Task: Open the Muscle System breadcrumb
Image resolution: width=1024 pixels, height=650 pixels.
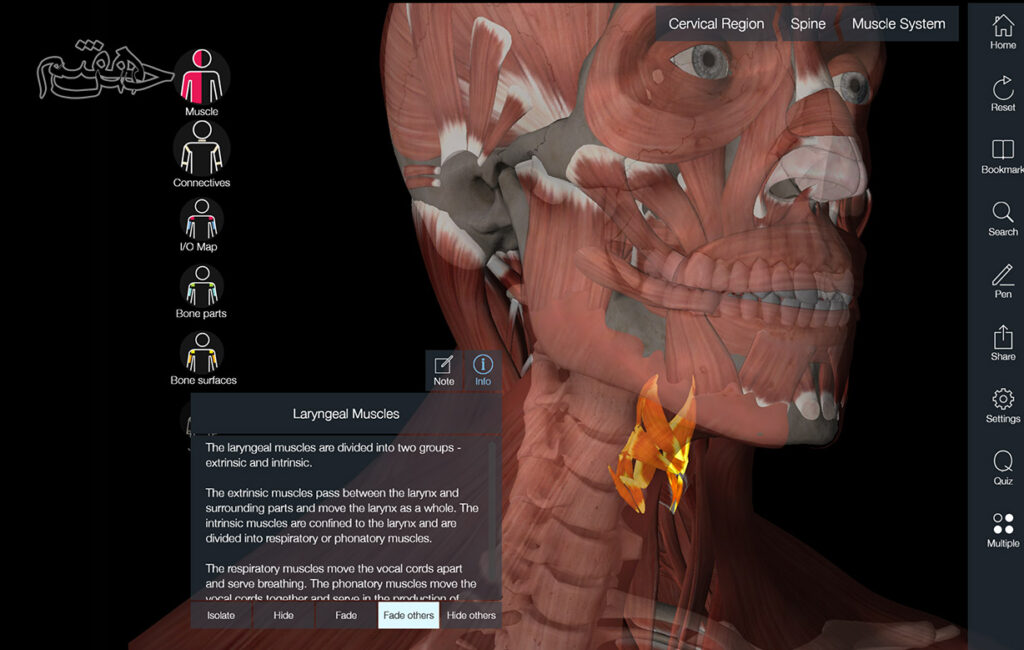Action: 898,24
